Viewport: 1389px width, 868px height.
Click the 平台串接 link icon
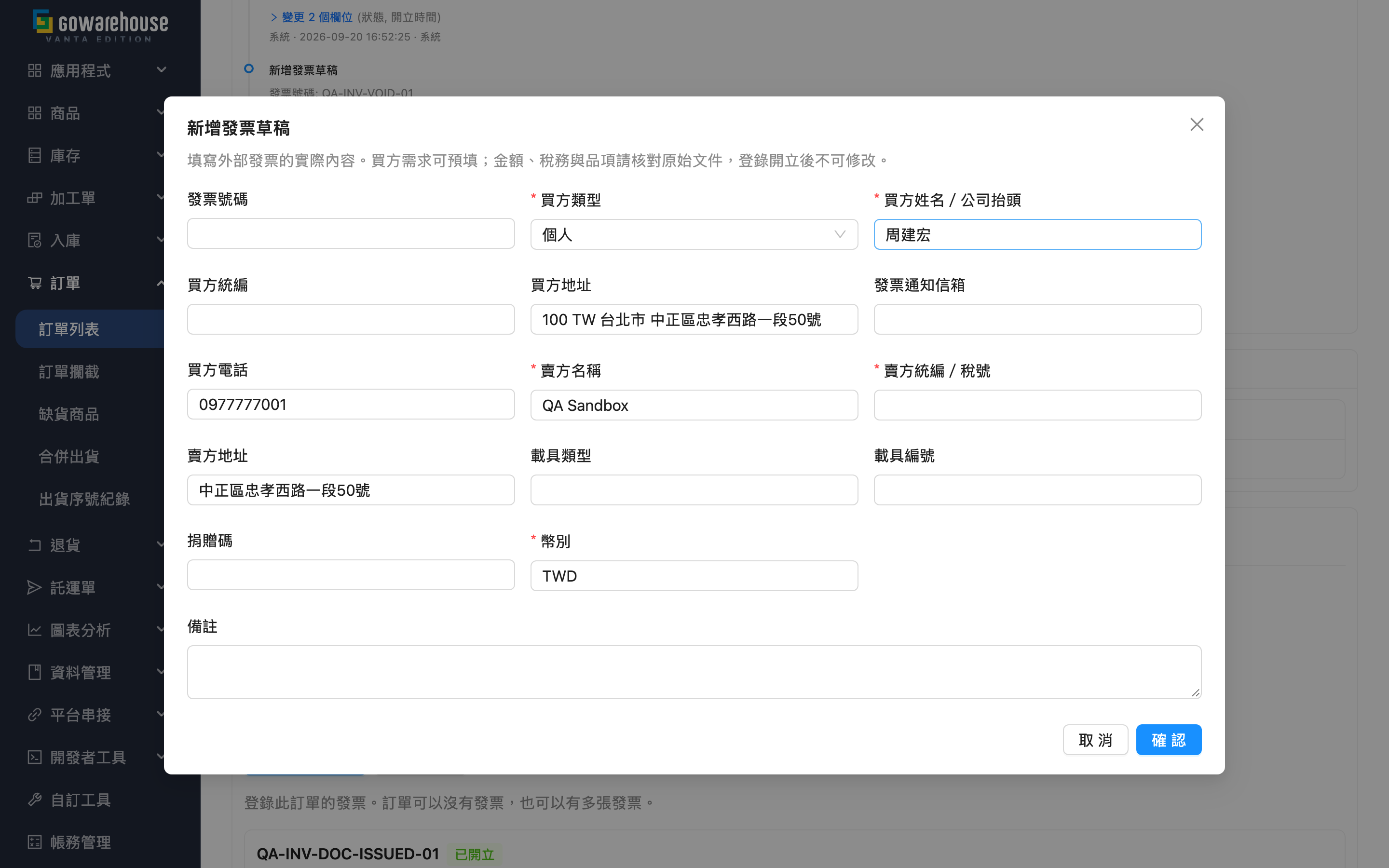(34, 715)
